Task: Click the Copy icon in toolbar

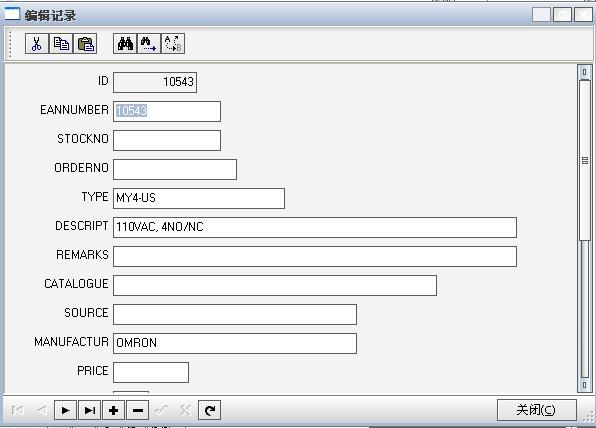Action: (61, 44)
